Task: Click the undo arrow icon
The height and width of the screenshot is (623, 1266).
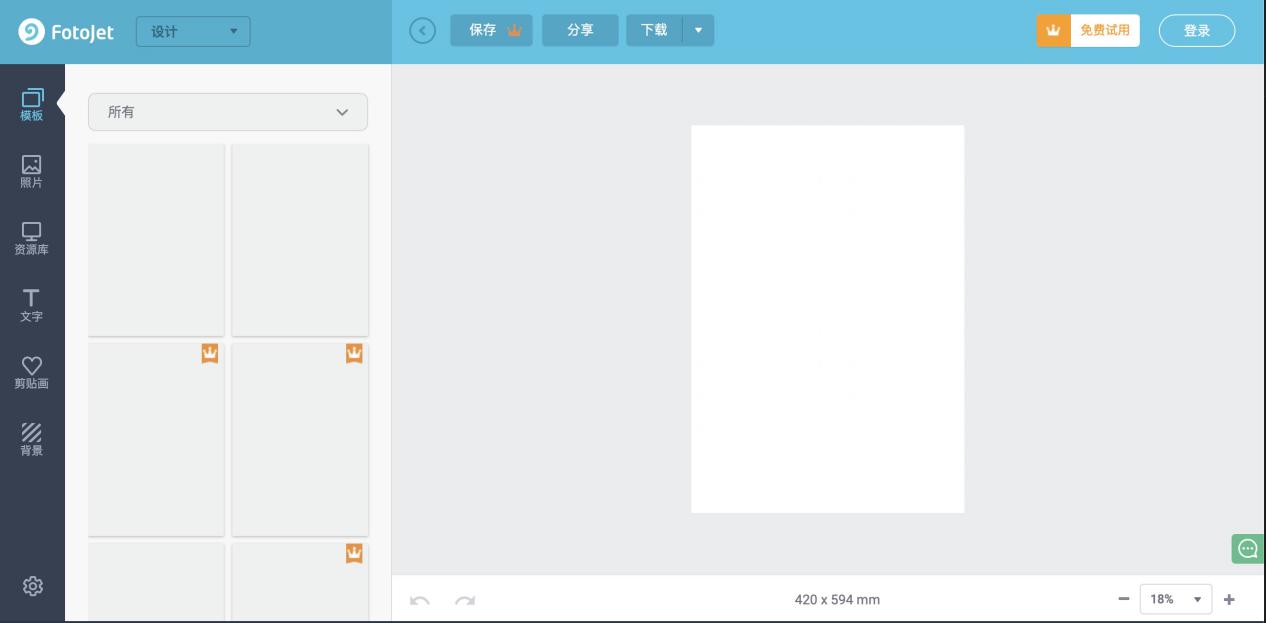Action: coord(420,600)
